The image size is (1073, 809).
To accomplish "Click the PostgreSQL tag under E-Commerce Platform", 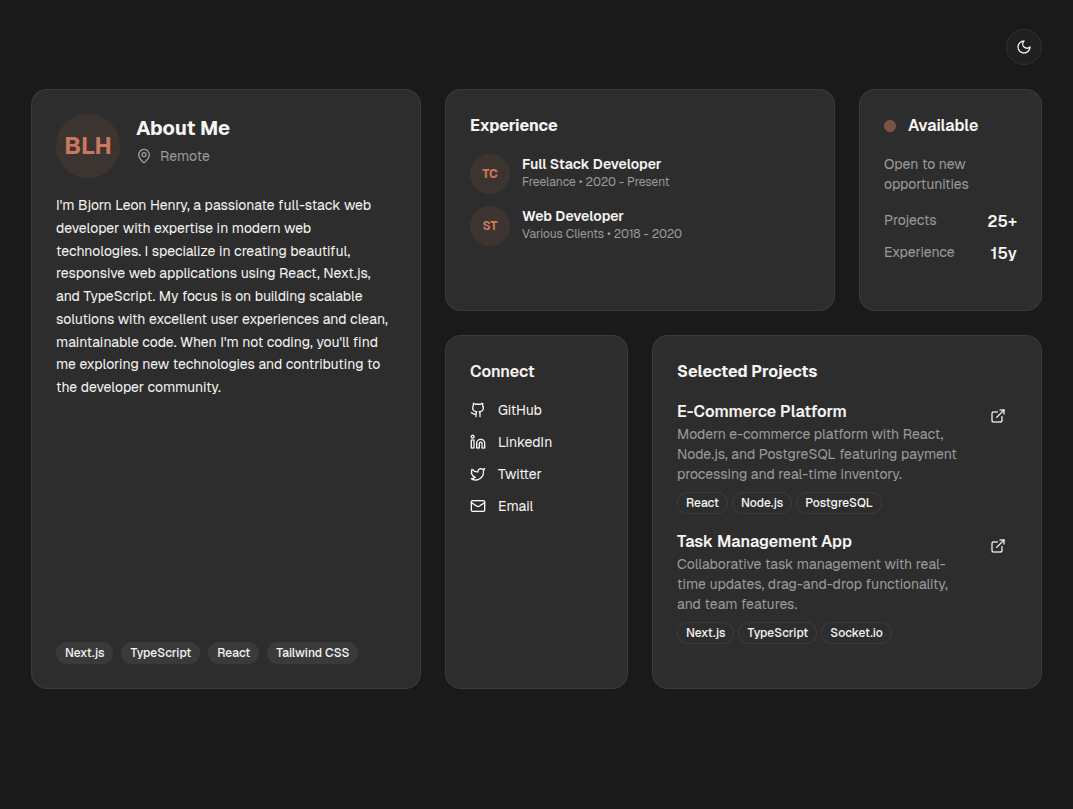I will pos(838,503).
